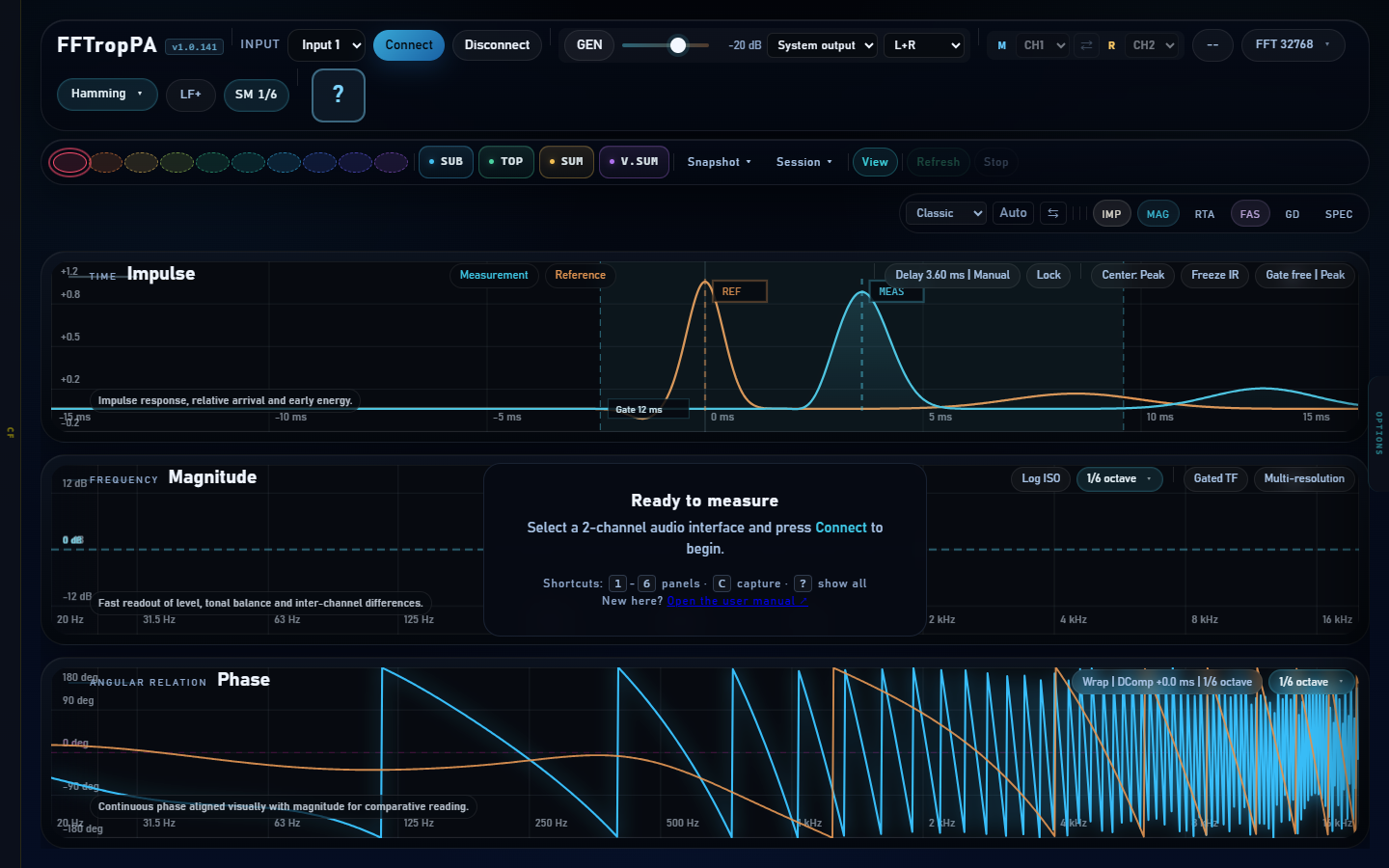Open the Hamming window dropdown
Viewport: 1389px width, 868px height.
pyautogui.click(x=107, y=94)
